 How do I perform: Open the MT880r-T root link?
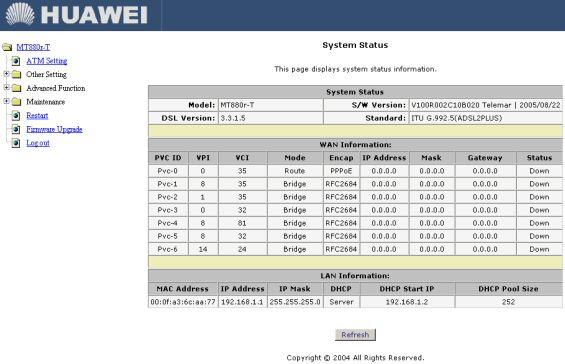click(x=33, y=47)
